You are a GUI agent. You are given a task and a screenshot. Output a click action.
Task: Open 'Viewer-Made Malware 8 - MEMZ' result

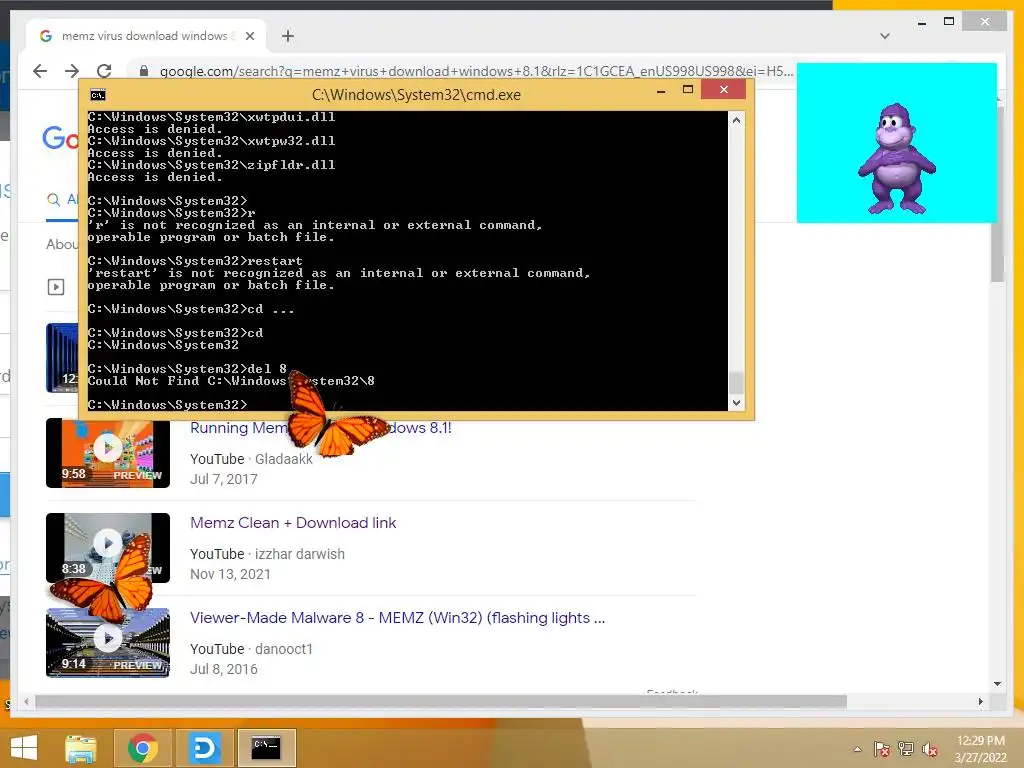pos(397,618)
